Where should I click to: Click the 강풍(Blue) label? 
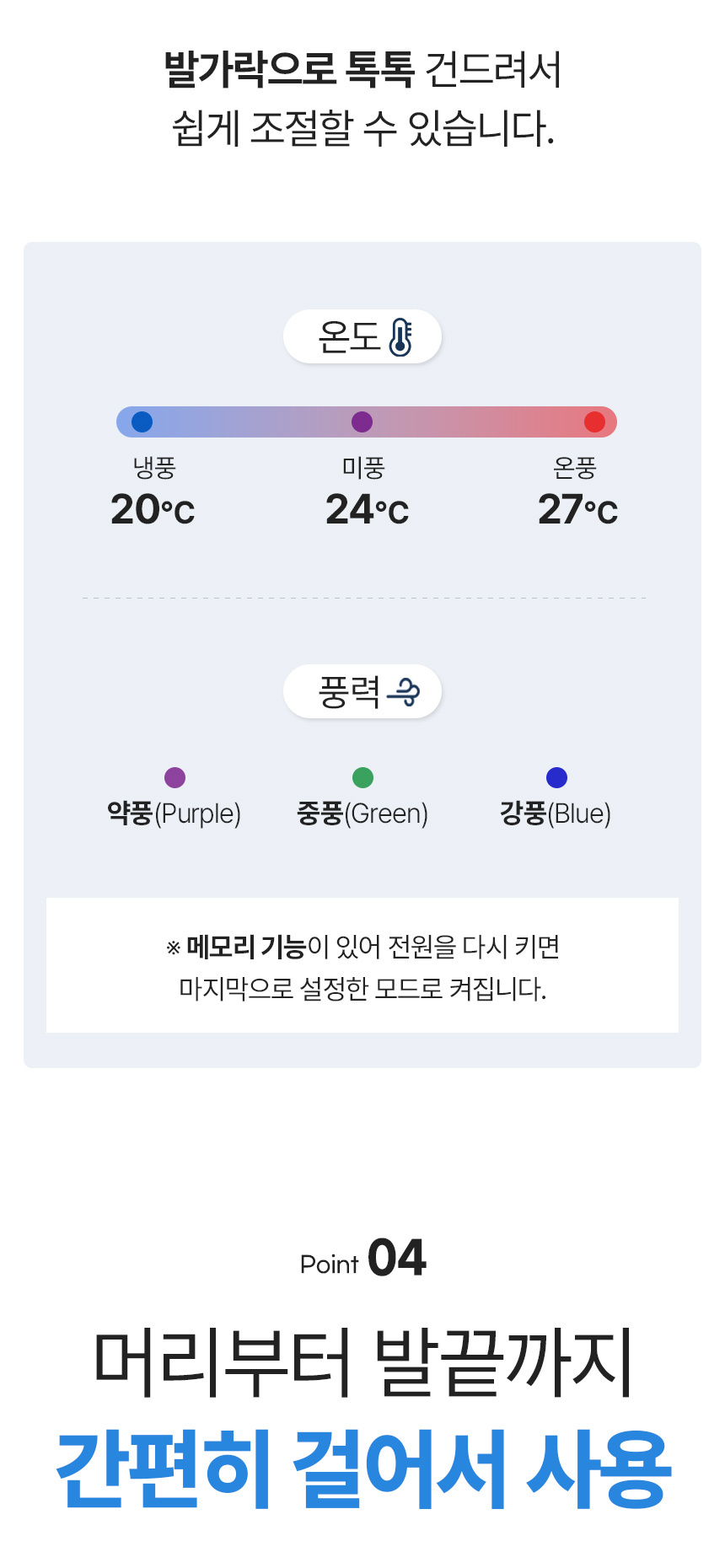556,814
